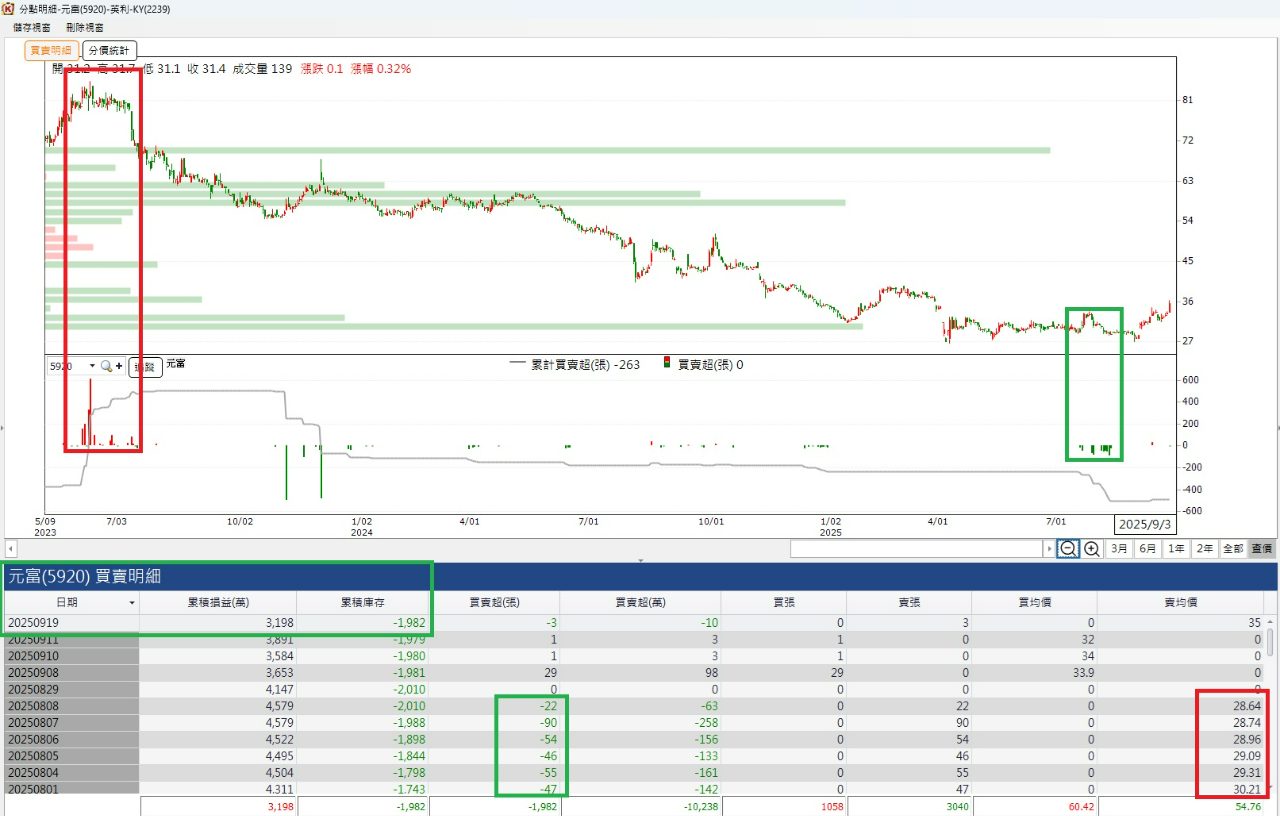Click the 累積損益(萬) column header
The height and width of the screenshot is (816, 1280).
[x=218, y=603]
